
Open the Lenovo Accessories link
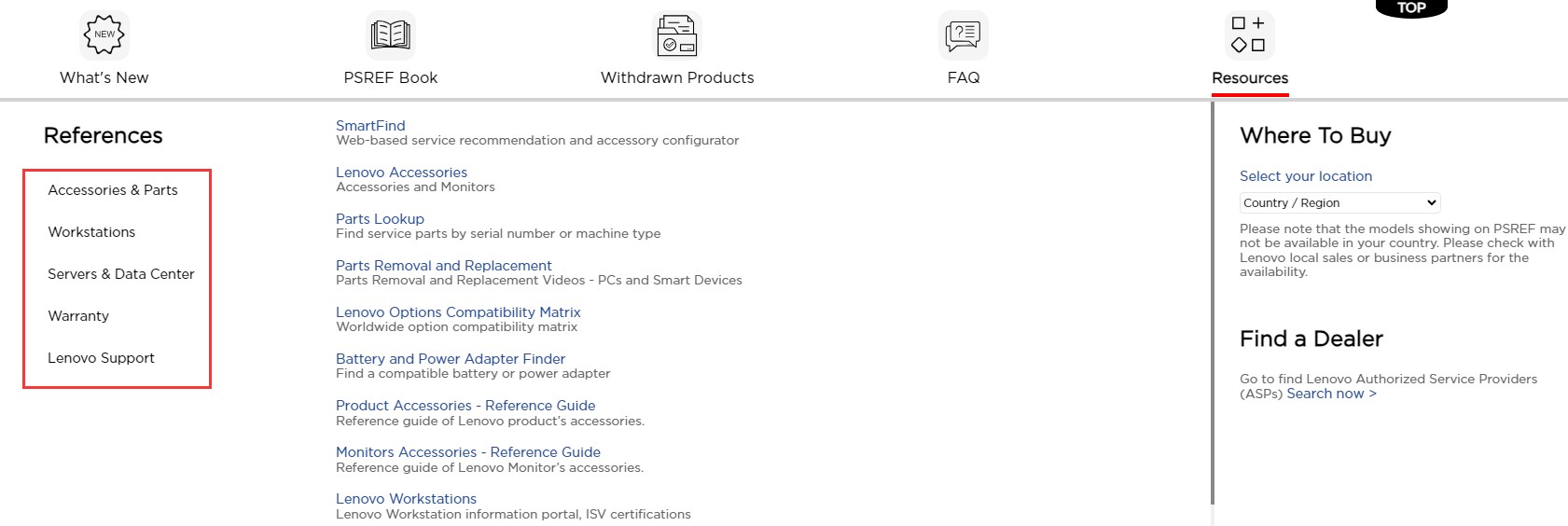pyautogui.click(x=401, y=173)
